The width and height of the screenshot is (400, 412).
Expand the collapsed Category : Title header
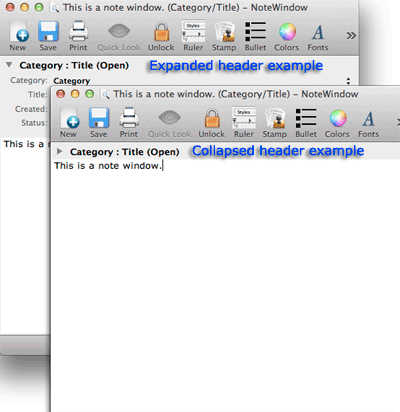tap(60, 151)
